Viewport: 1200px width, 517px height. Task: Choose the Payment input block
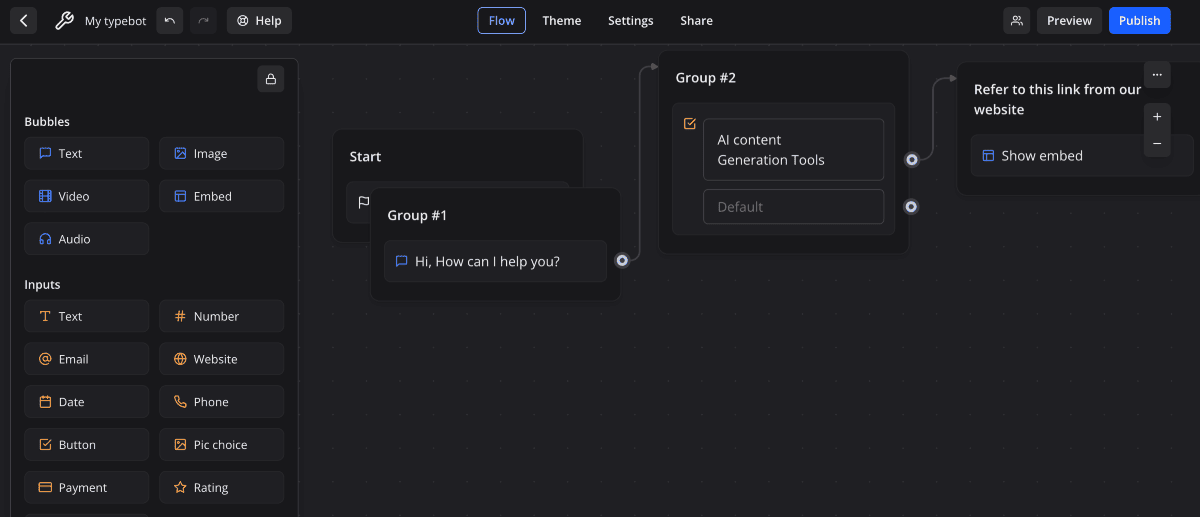click(x=86, y=488)
